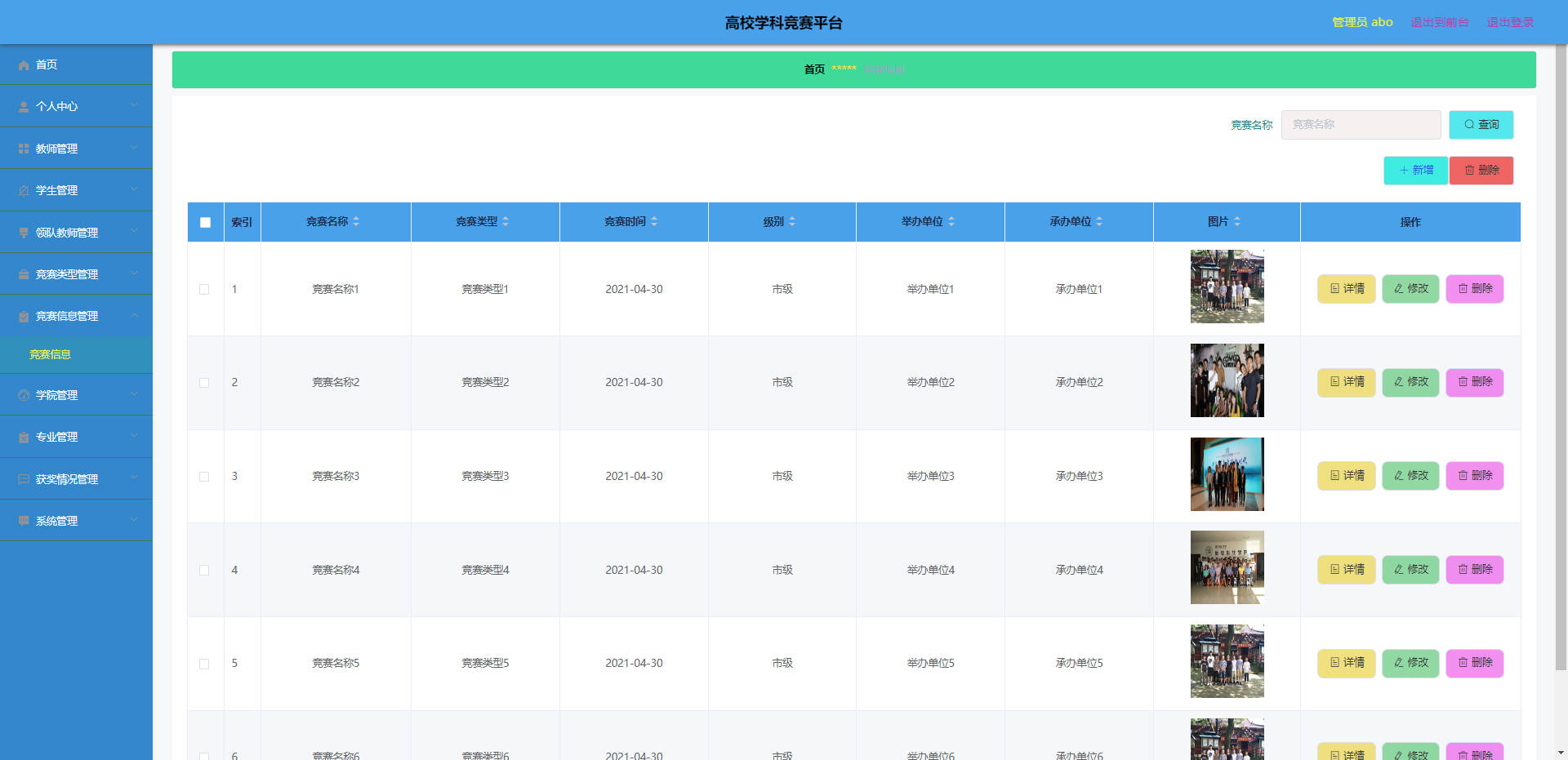Click 退出登录 link

tap(1510, 22)
